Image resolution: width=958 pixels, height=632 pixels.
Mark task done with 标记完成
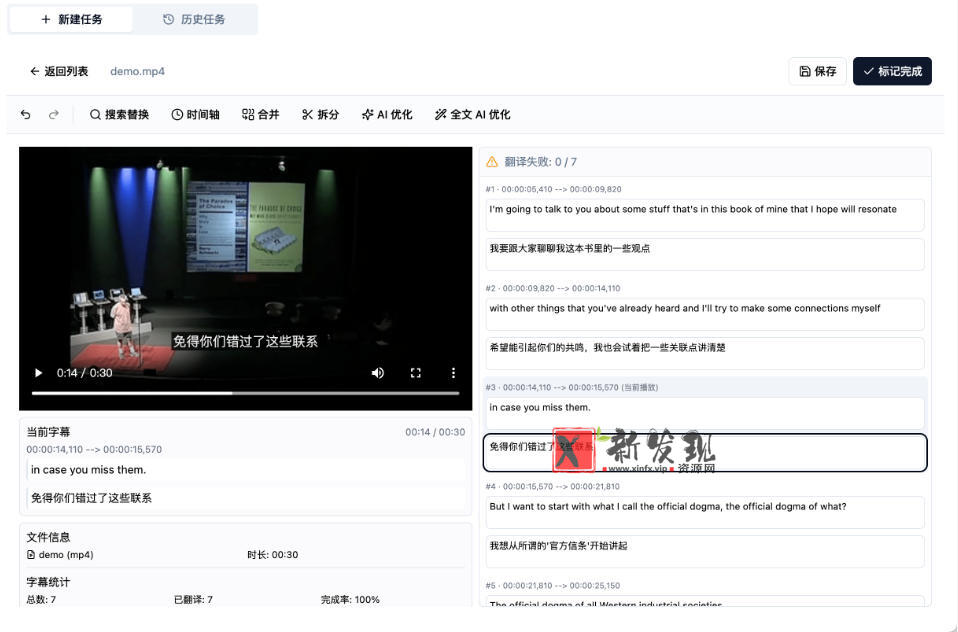892,72
